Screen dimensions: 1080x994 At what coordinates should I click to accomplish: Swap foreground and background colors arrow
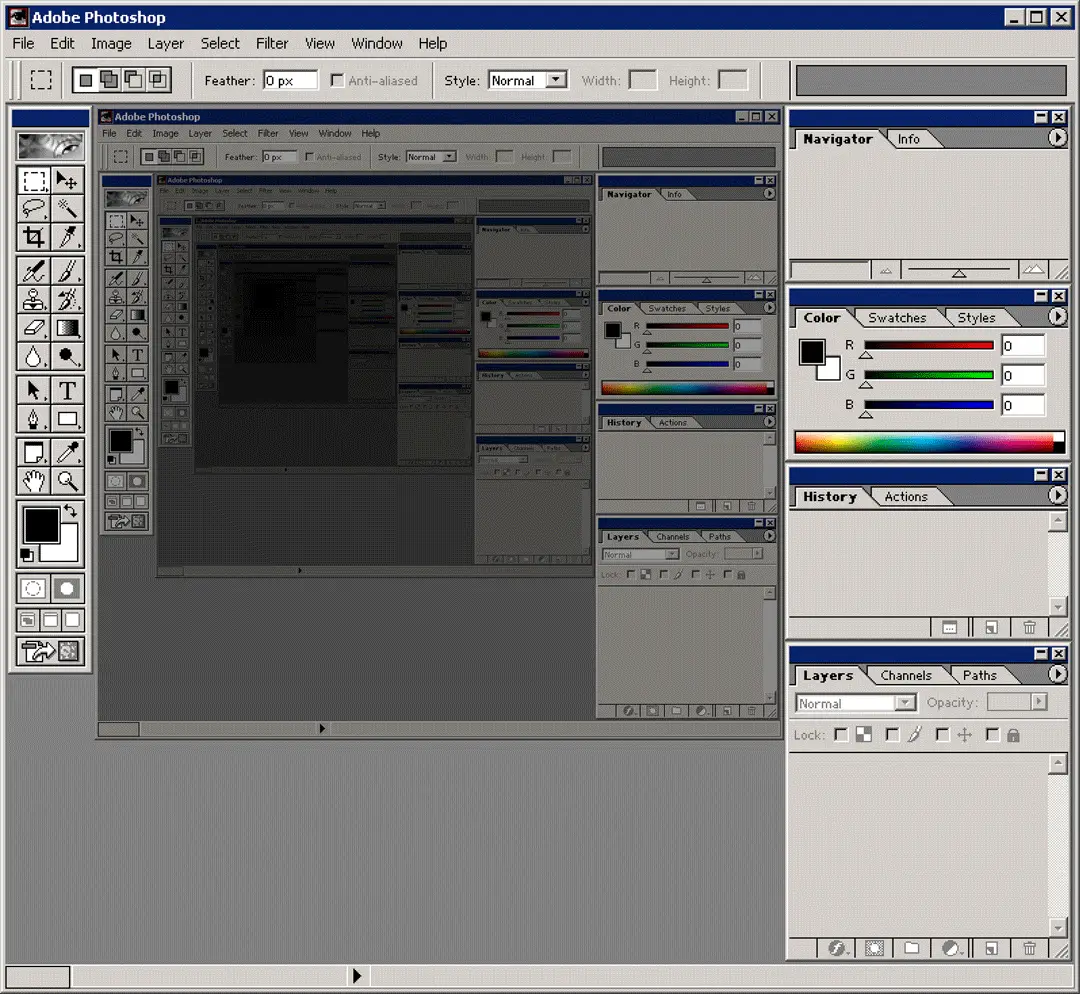(x=70, y=511)
